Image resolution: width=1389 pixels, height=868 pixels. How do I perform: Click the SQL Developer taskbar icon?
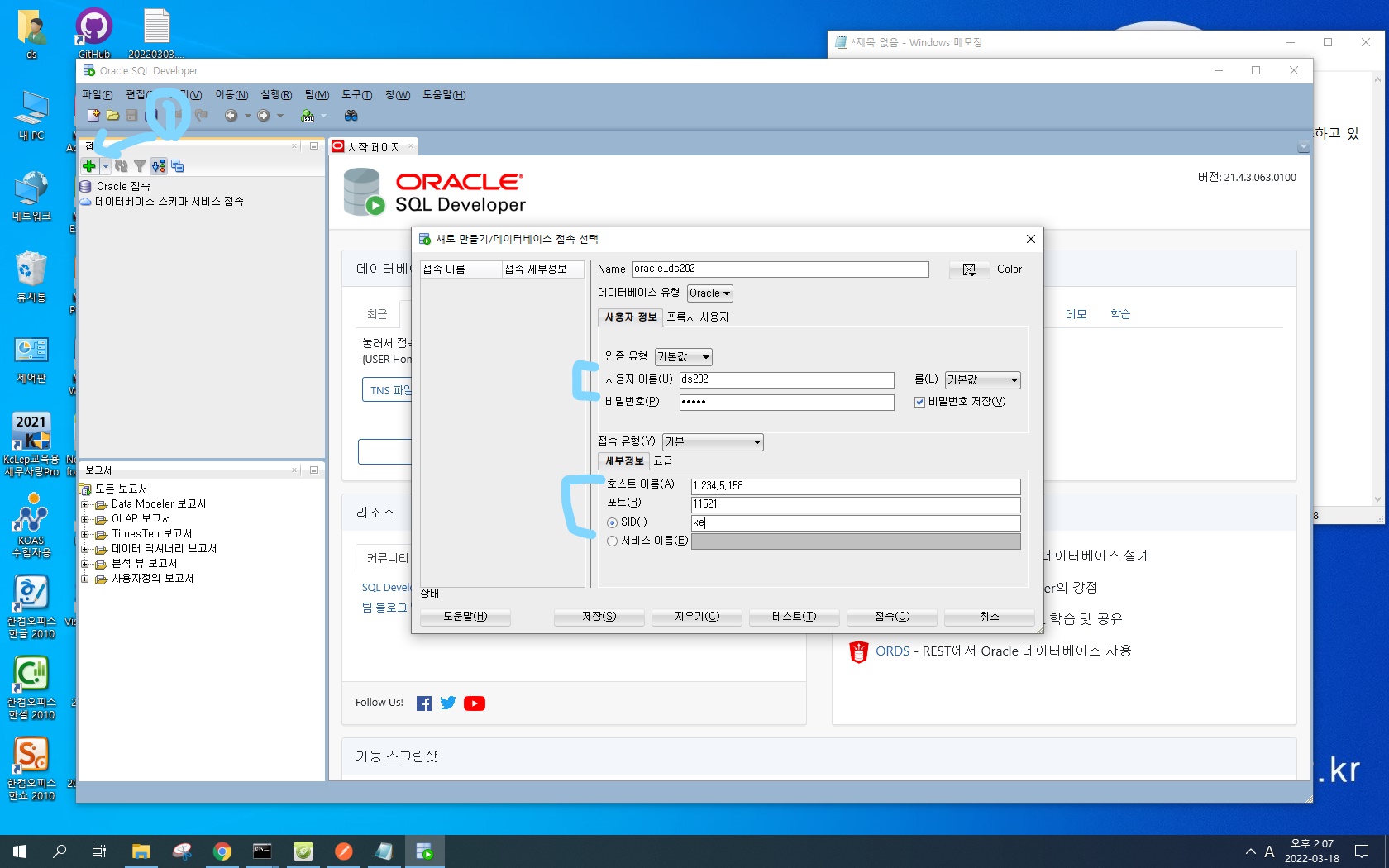(x=425, y=851)
